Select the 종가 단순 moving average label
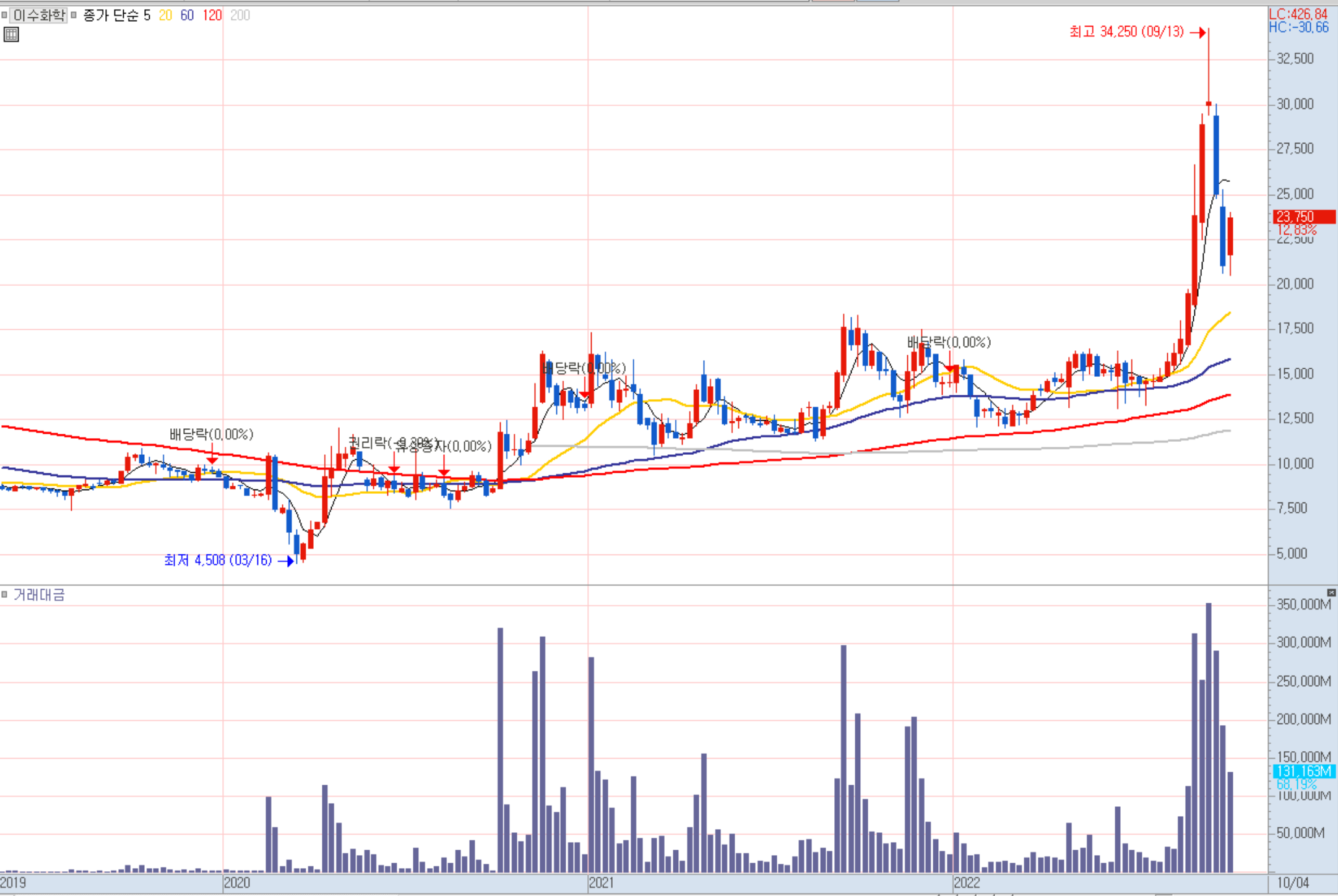 (111, 15)
